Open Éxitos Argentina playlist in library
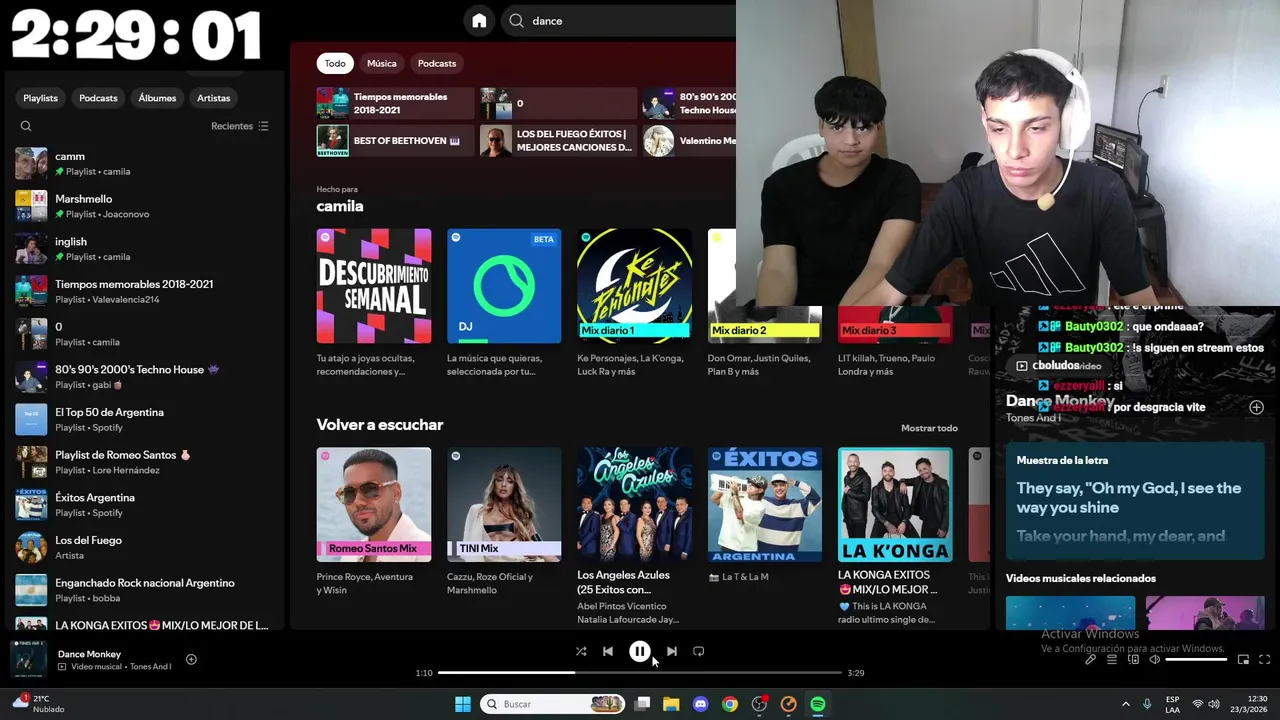 tap(142, 504)
